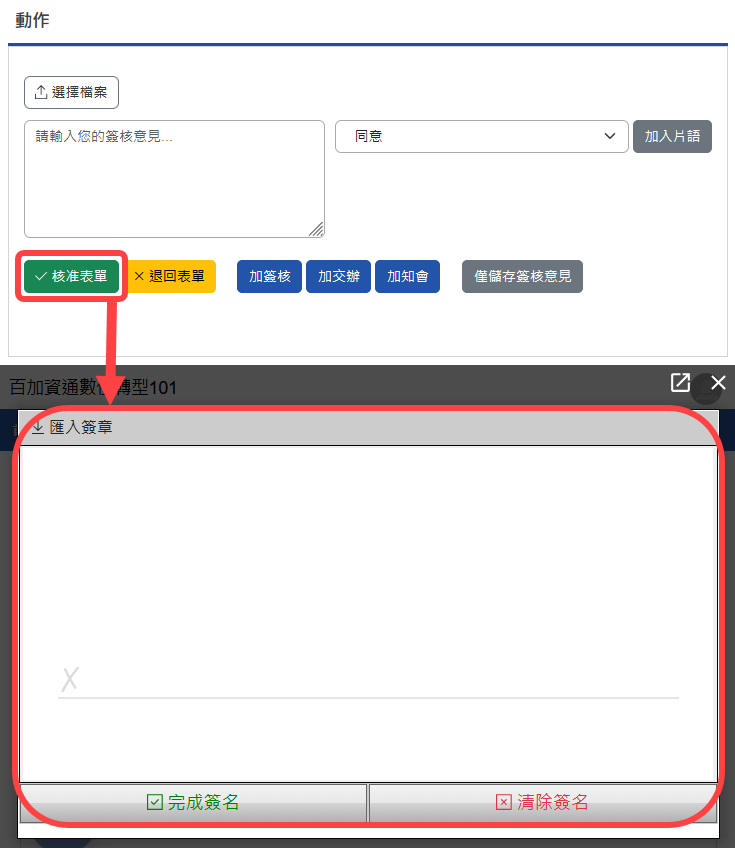This screenshot has height=848, width=735.
Task: Focus the 簽核意見 comment text area
Action: [174, 179]
